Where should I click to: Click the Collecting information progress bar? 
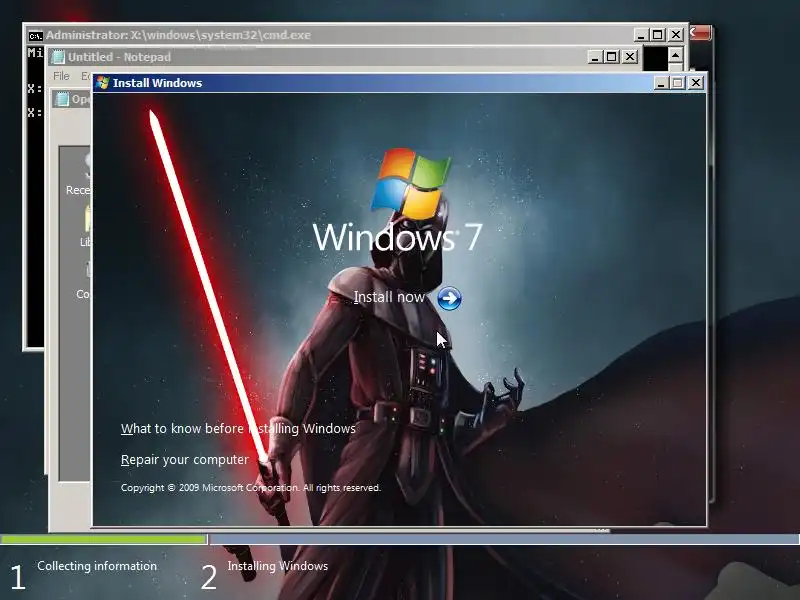(104, 539)
